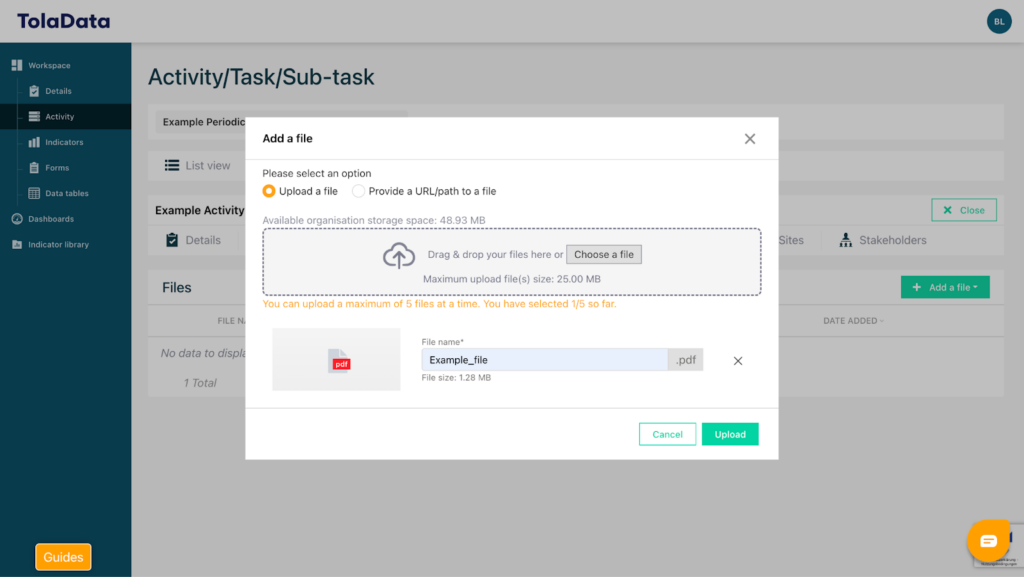Click the Choose a file button
1024x577 pixels.
coord(604,255)
